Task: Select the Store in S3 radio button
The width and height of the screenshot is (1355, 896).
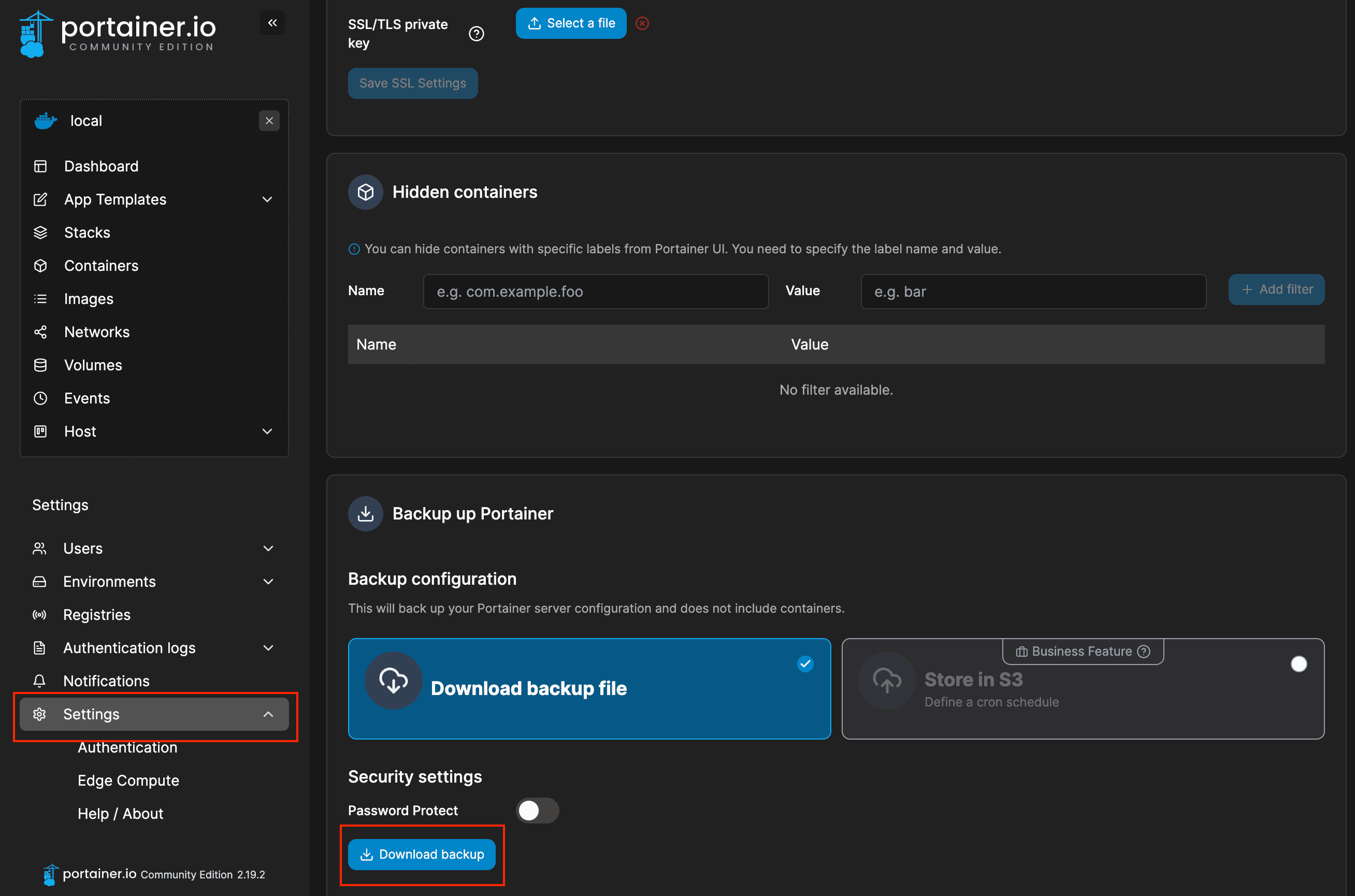Action: [1299, 664]
